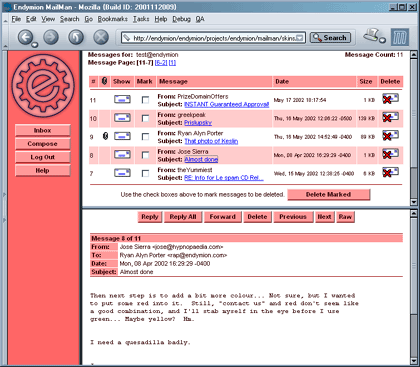This screenshot has height=367, width=420.
Task: Open the Bookmarks menu
Action: [113, 19]
